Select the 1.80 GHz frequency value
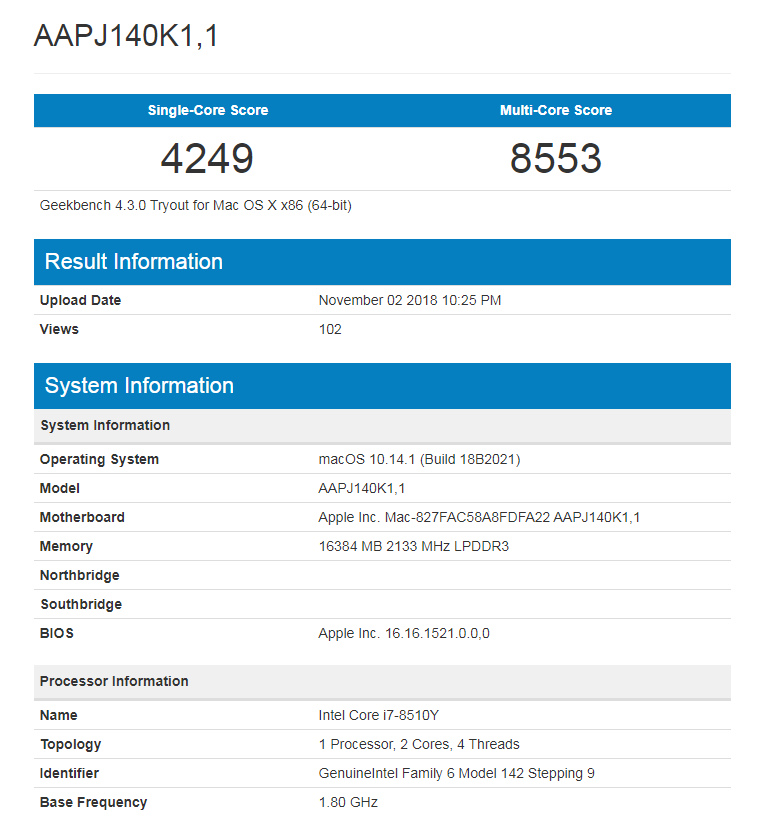 coord(348,802)
